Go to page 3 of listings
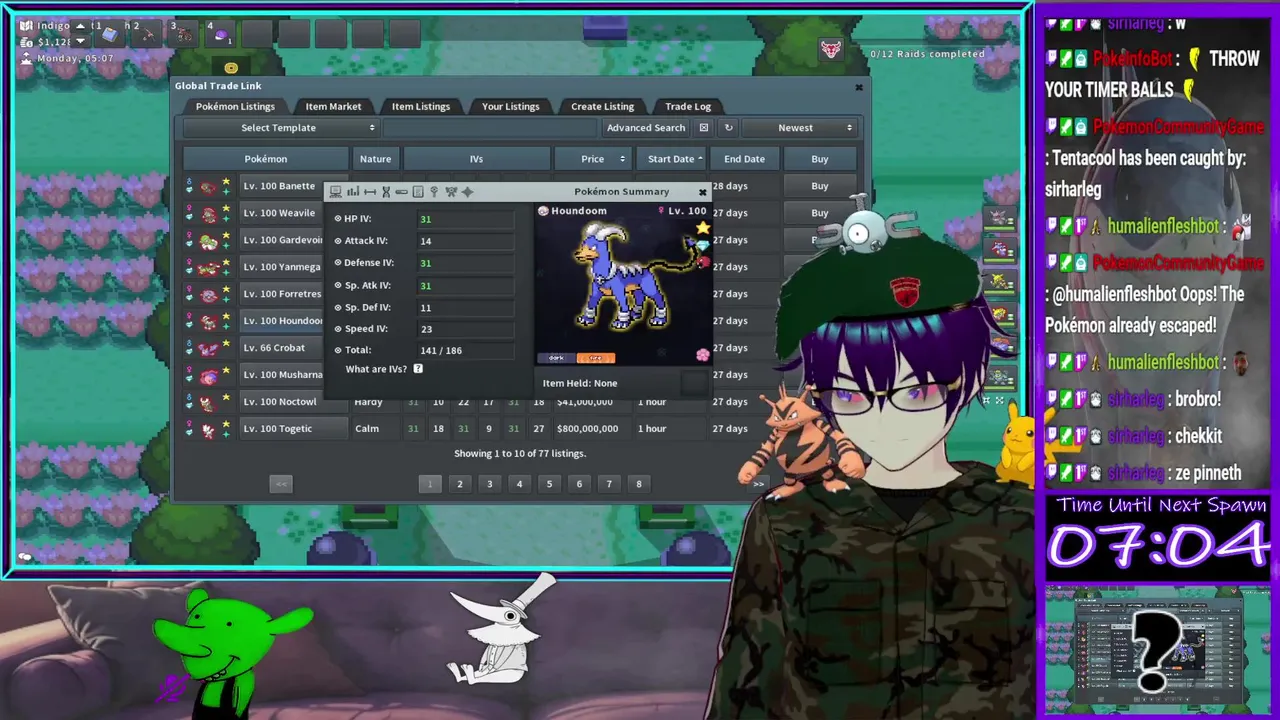 pyautogui.click(x=489, y=484)
